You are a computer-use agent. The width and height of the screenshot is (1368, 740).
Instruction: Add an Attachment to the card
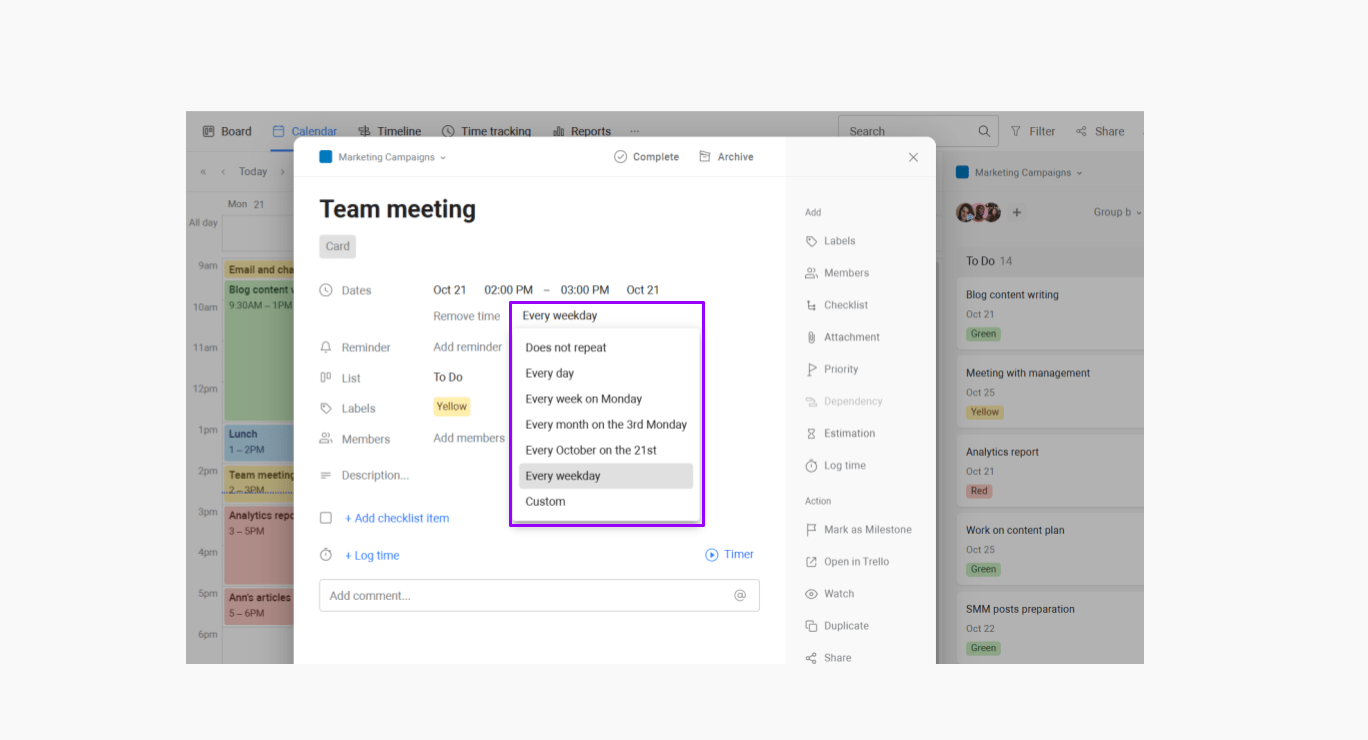tap(851, 337)
